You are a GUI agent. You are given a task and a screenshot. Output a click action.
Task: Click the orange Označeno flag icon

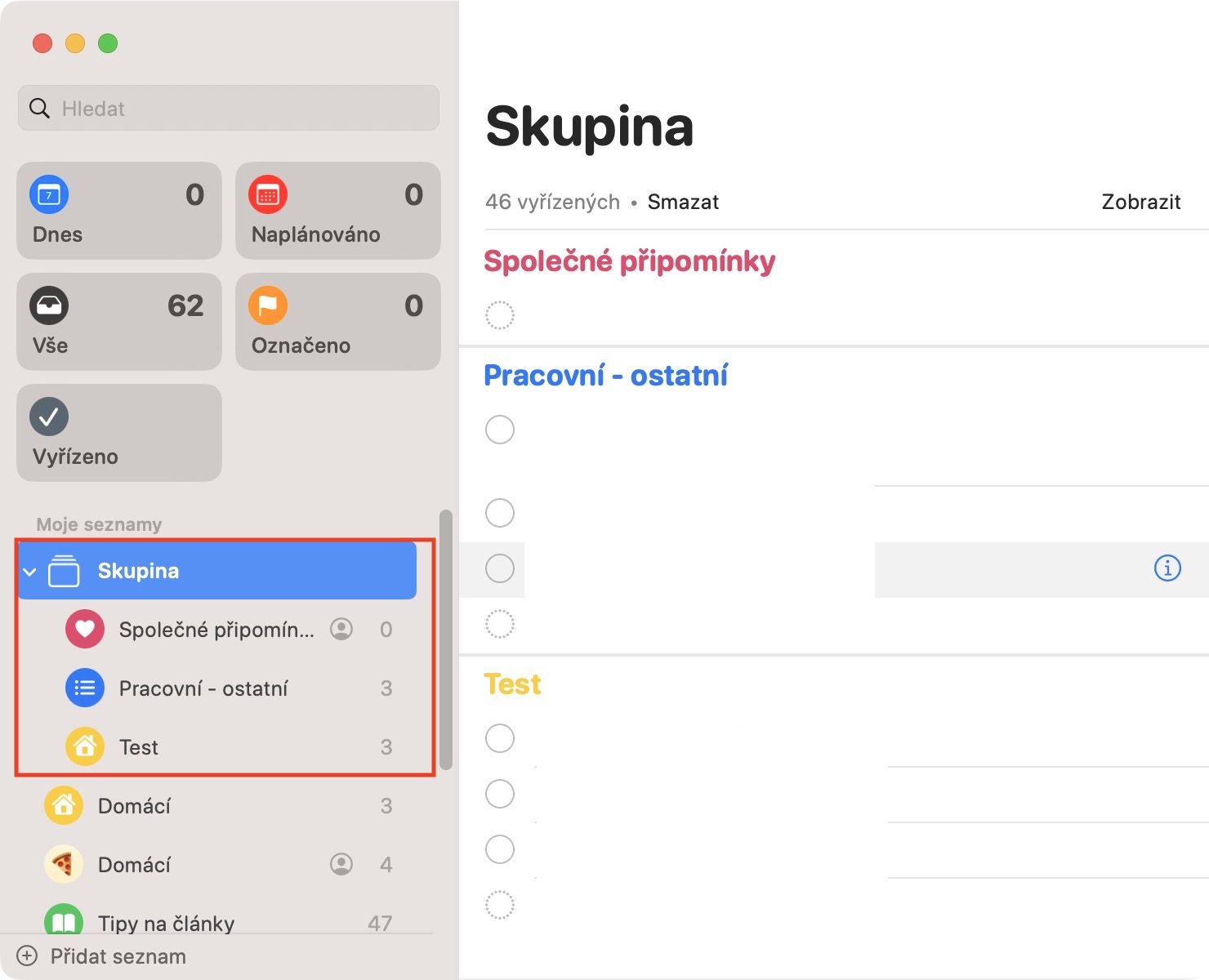point(268,306)
